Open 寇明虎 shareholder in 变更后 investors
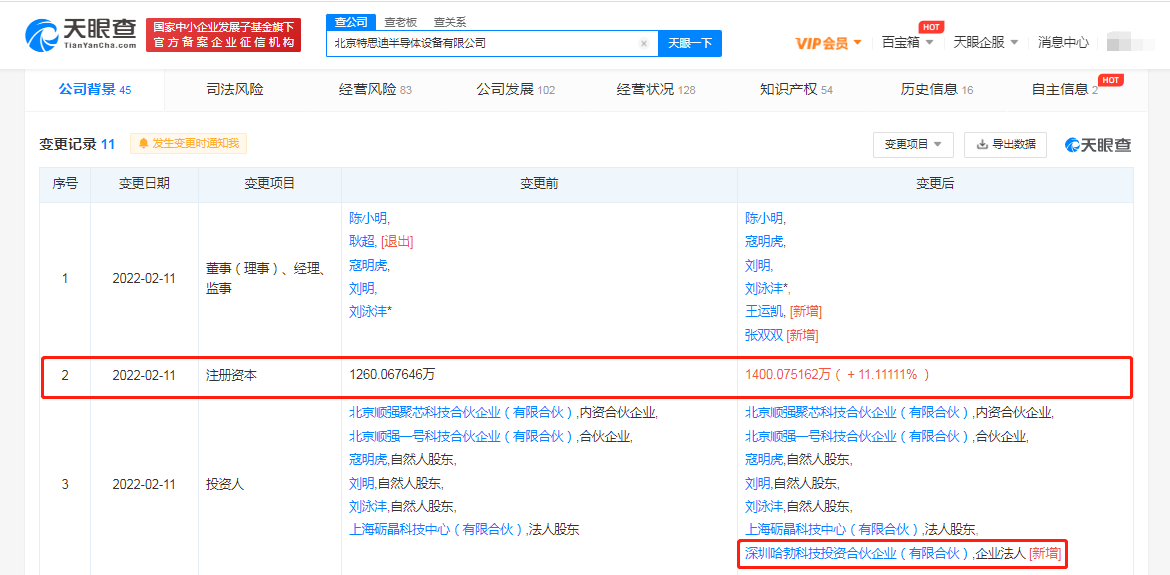Screen dimensions: 1170x575 click(764, 459)
